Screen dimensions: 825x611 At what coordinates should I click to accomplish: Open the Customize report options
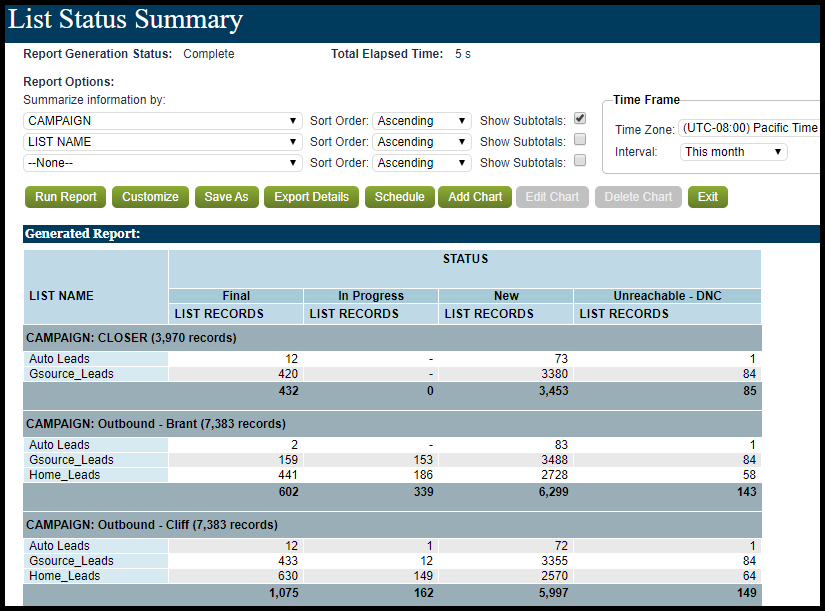pyautogui.click(x=150, y=197)
